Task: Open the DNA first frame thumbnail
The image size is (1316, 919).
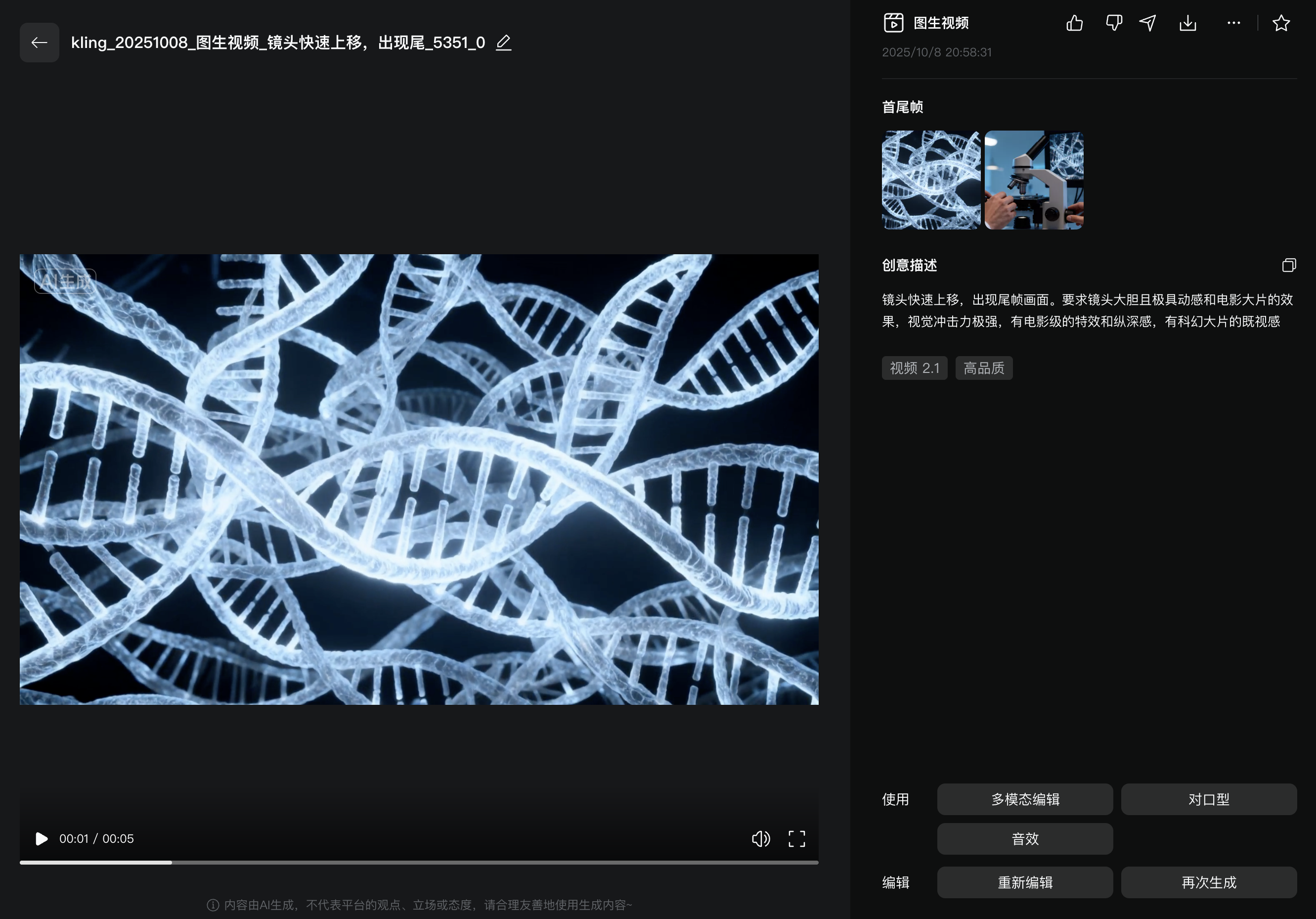Action: pos(930,180)
